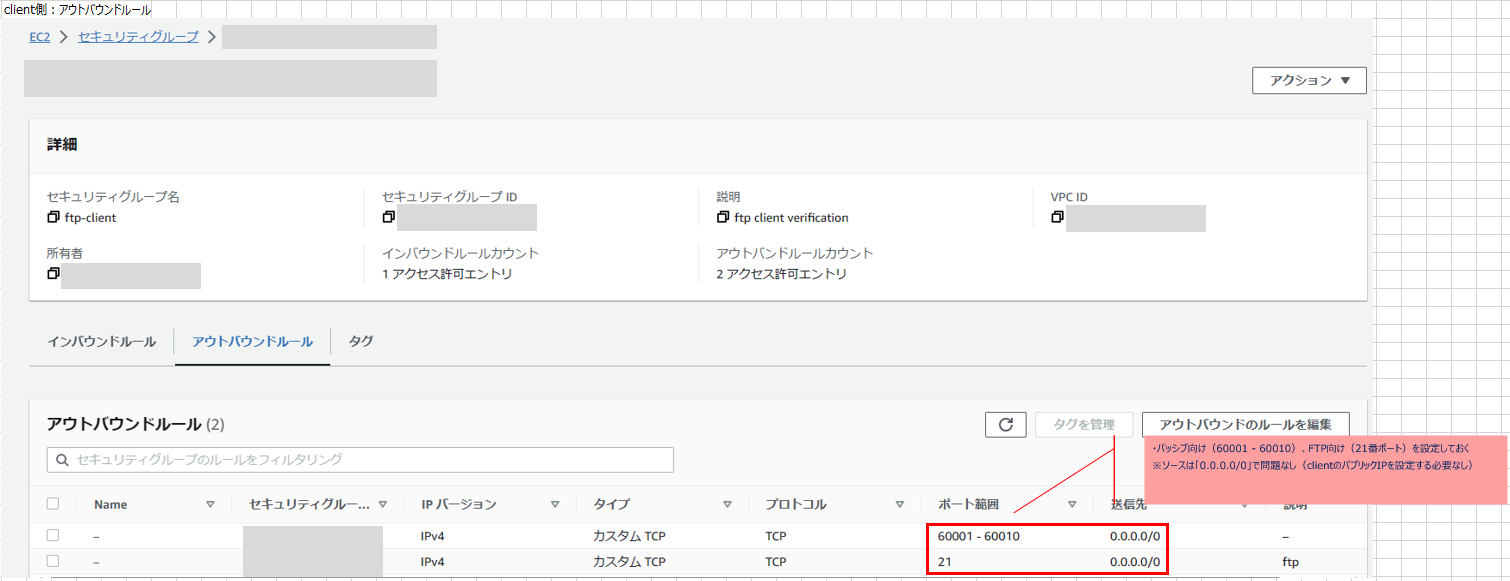The image size is (1510, 581).
Task: Click IPv4 in the port 21 row
Action: (434, 562)
